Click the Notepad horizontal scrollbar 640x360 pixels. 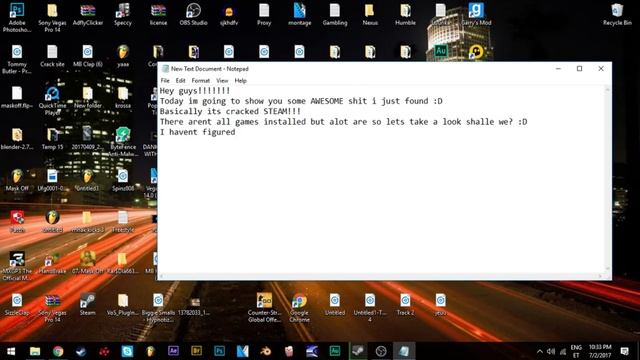click(381, 276)
